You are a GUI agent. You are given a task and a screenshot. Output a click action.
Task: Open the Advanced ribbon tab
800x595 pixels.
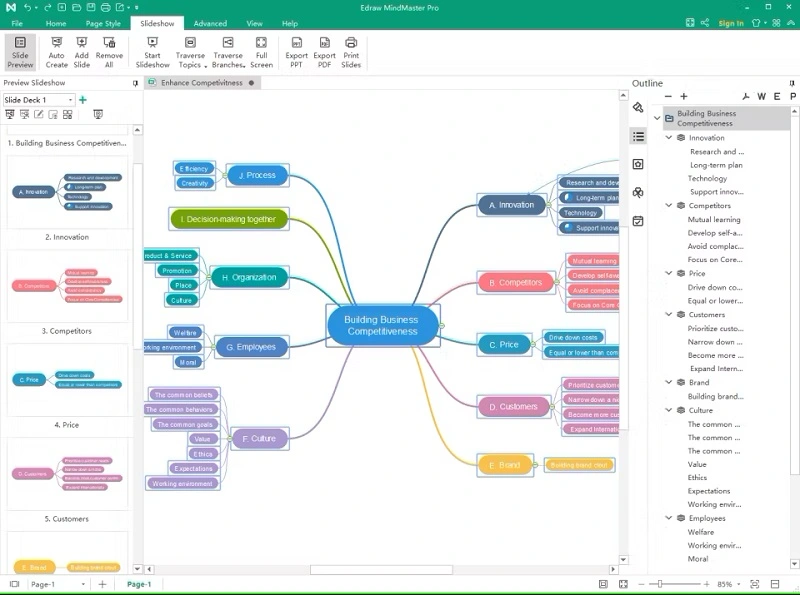coord(210,23)
